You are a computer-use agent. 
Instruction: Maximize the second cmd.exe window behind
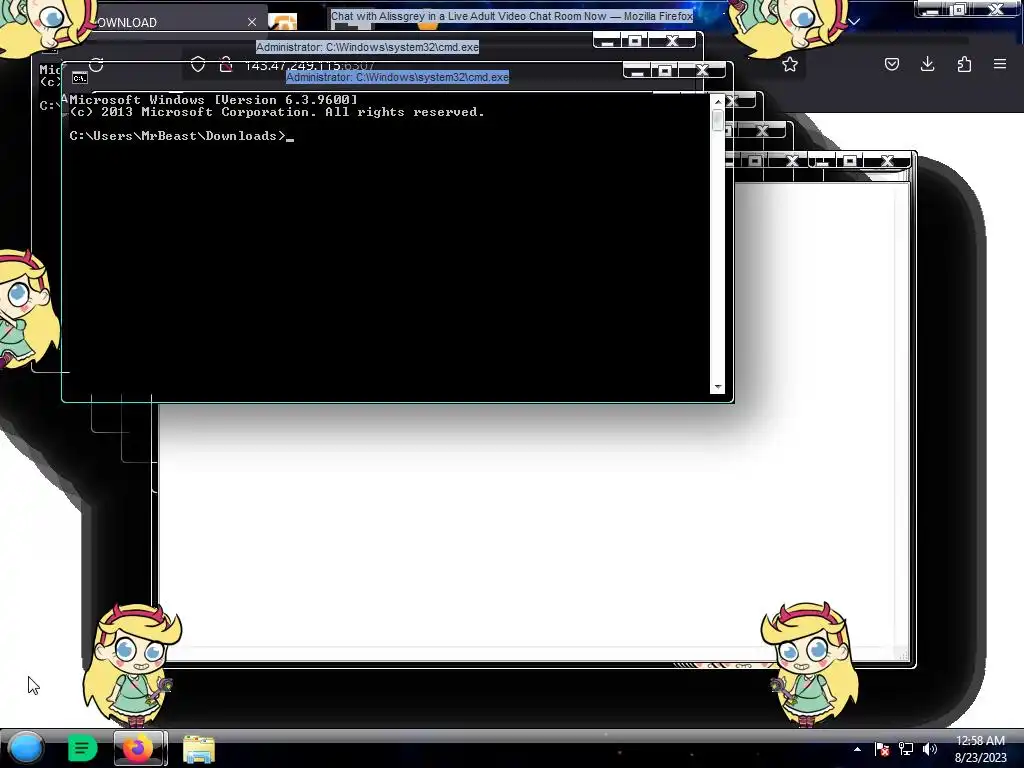click(635, 41)
